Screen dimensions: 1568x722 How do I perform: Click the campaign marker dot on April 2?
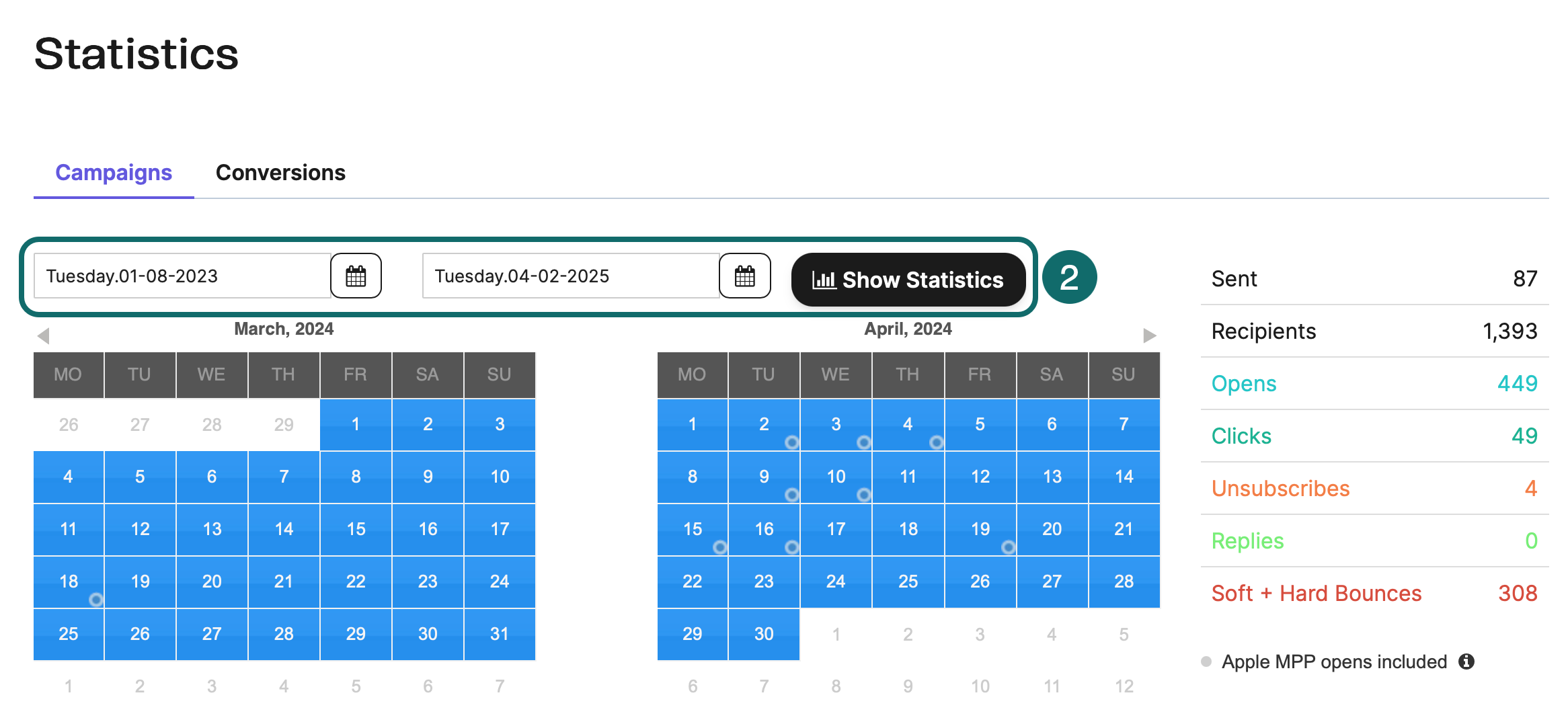coord(792,442)
